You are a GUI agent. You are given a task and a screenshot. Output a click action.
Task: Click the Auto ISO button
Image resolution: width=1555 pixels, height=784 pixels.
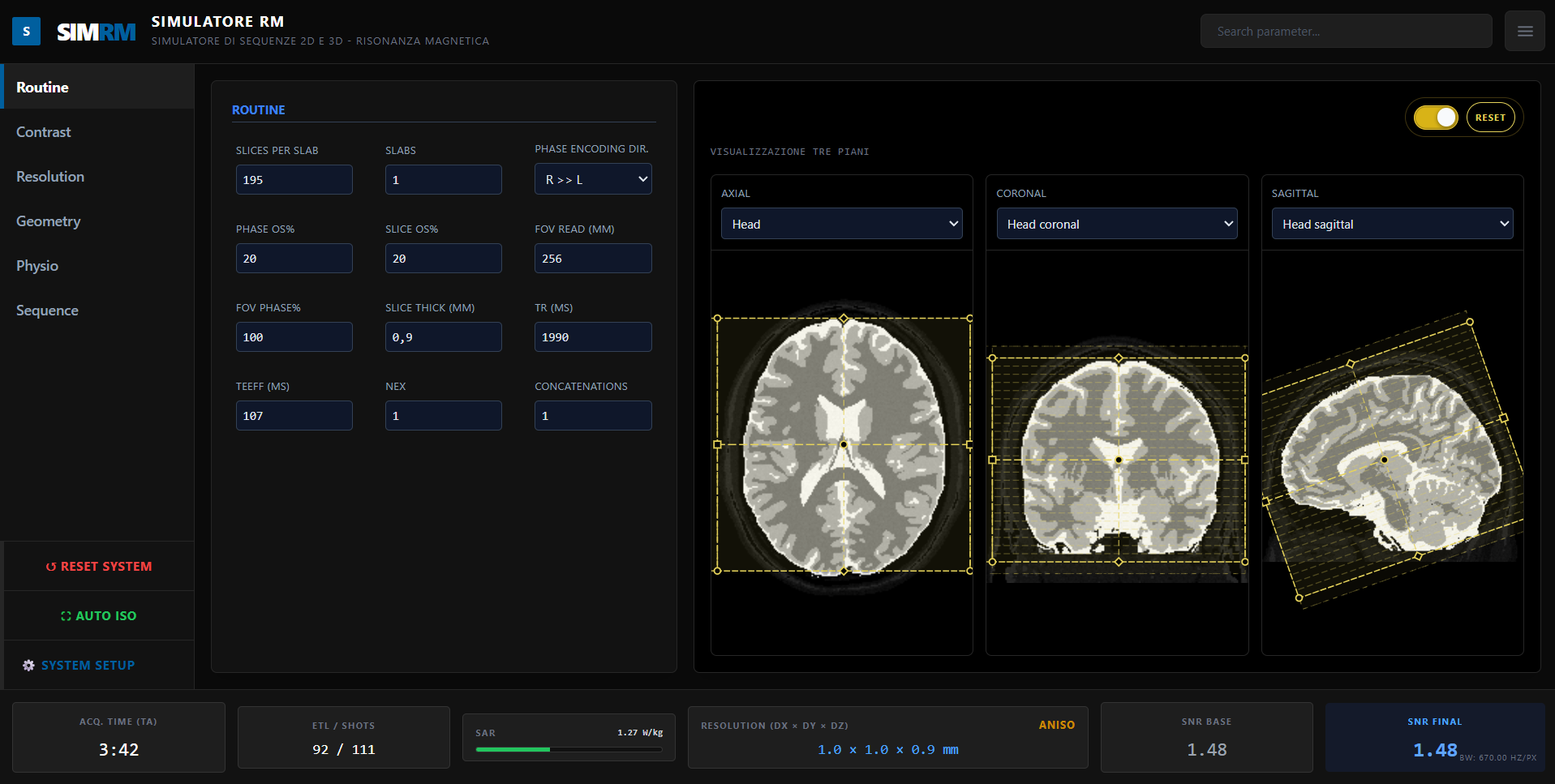tap(99, 616)
